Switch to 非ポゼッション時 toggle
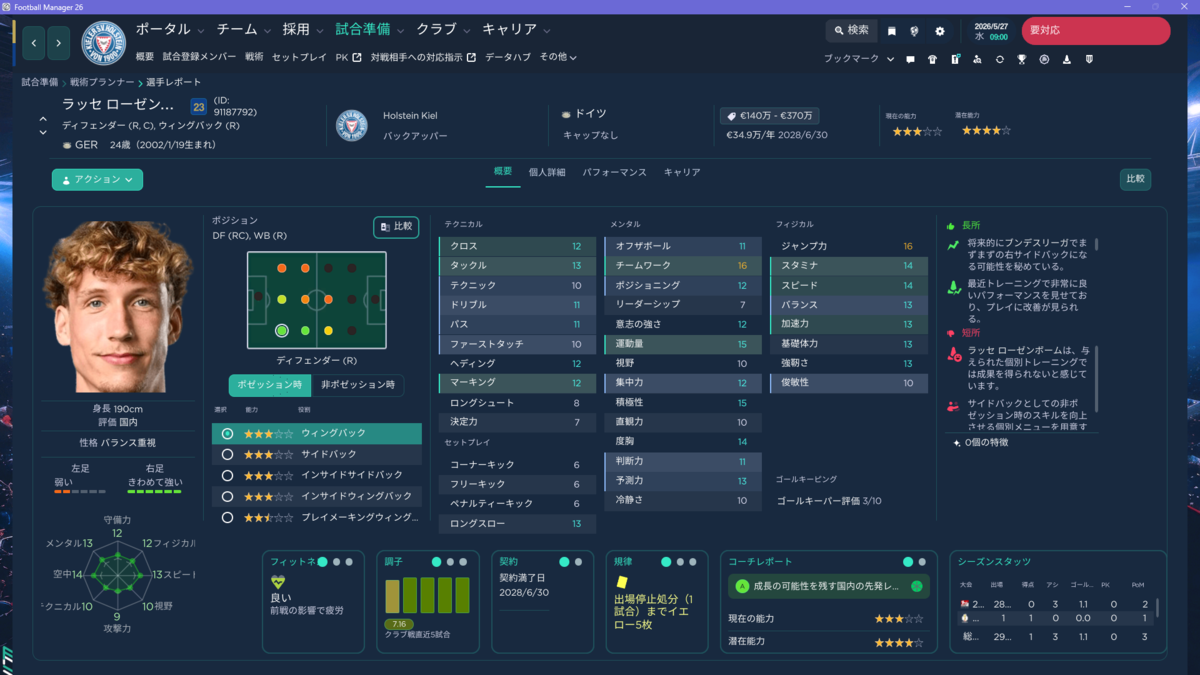This screenshot has width=1200, height=675. pos(357,385)
